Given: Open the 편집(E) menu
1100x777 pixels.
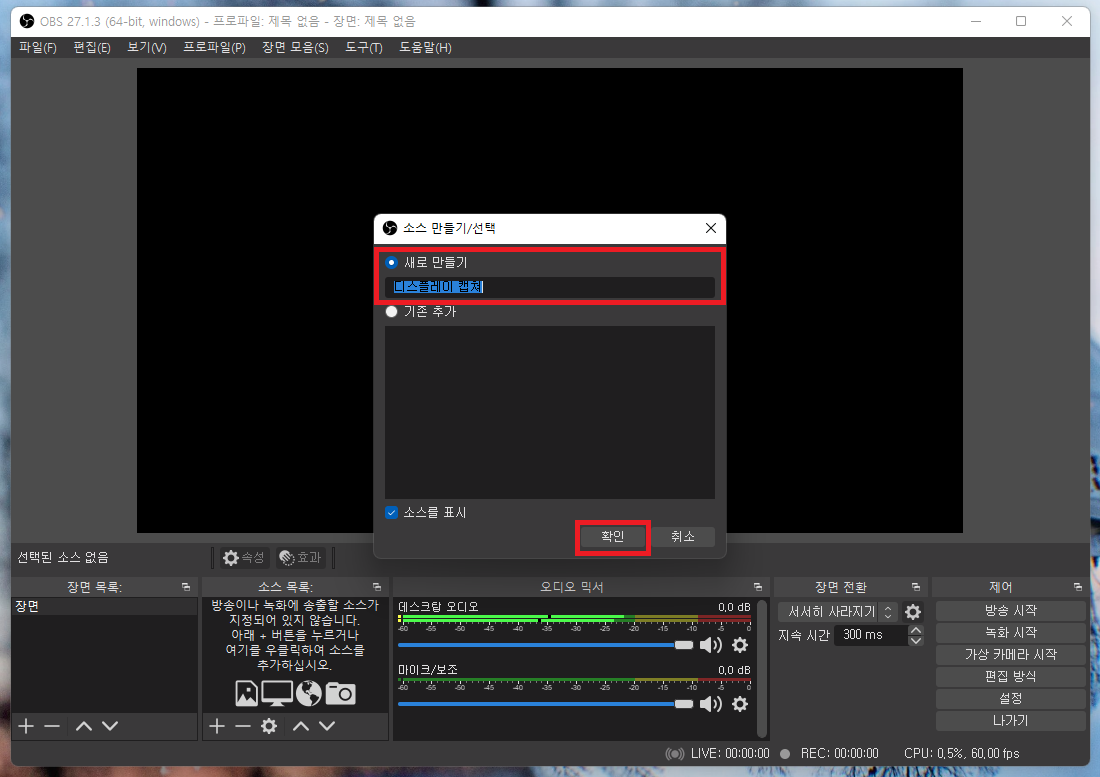Looking at the screenshot, I should (92, 48).
